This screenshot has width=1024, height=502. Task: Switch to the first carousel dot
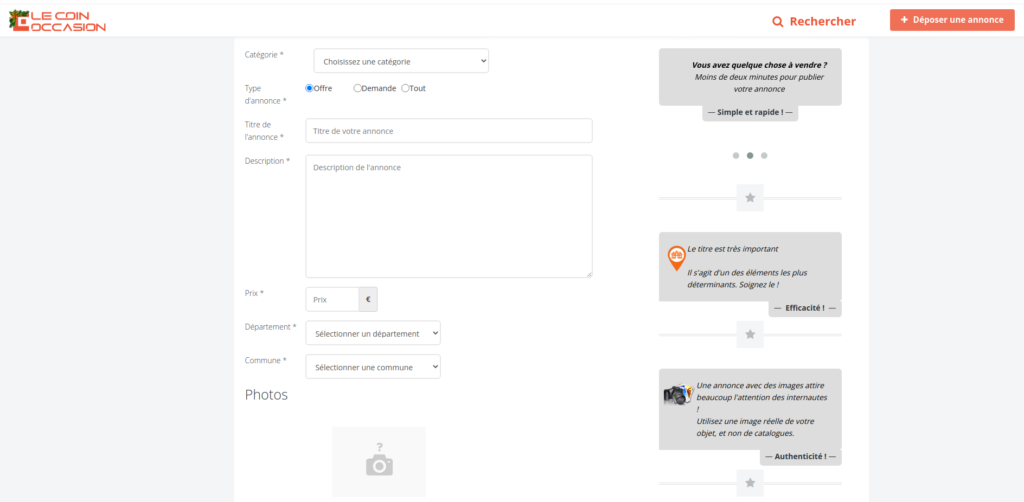[x=736, y=156]
